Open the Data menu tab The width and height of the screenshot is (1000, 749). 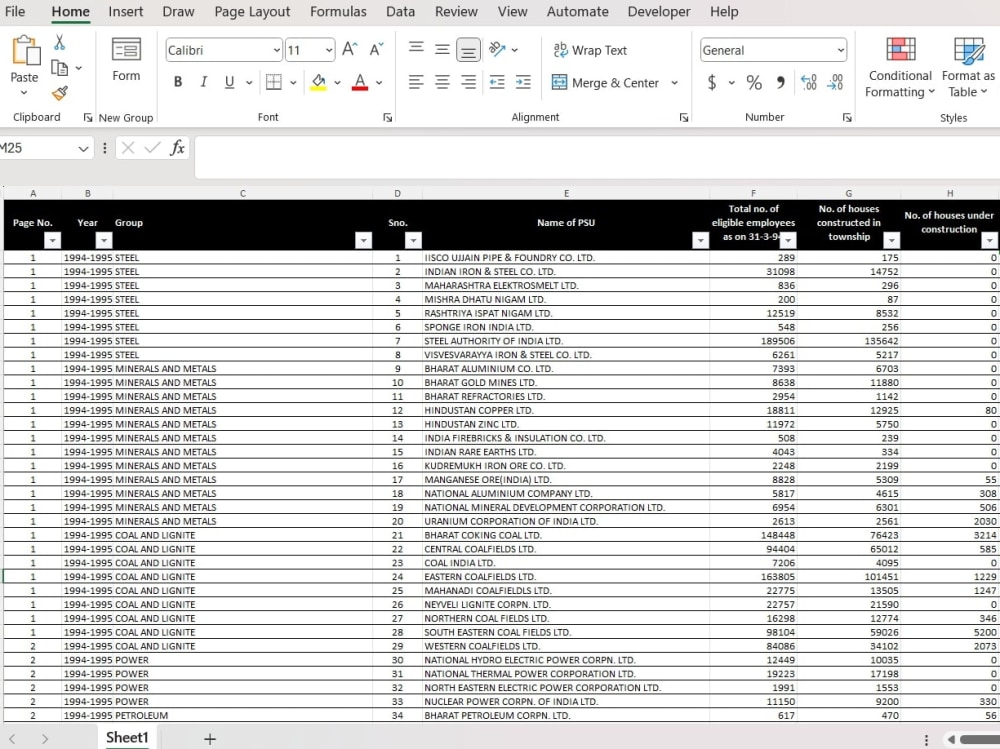click(400, 11)
